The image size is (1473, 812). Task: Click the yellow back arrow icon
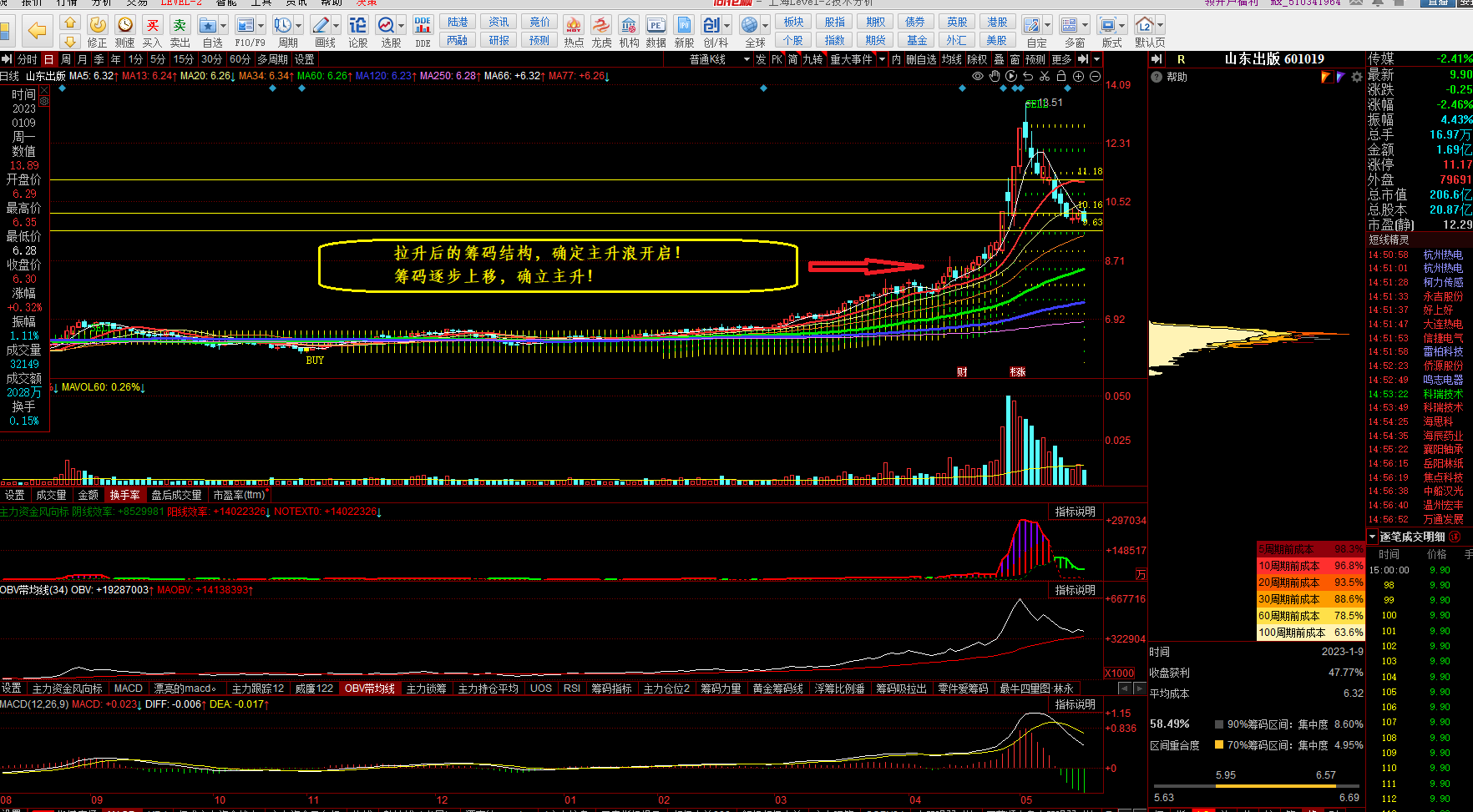[x=37, y=32]
